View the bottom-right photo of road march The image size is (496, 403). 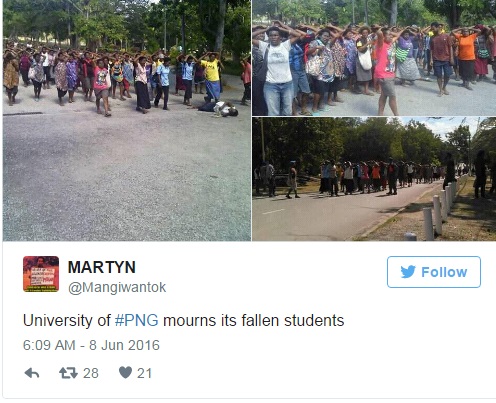pyautogui.click(x=374, y=179)
